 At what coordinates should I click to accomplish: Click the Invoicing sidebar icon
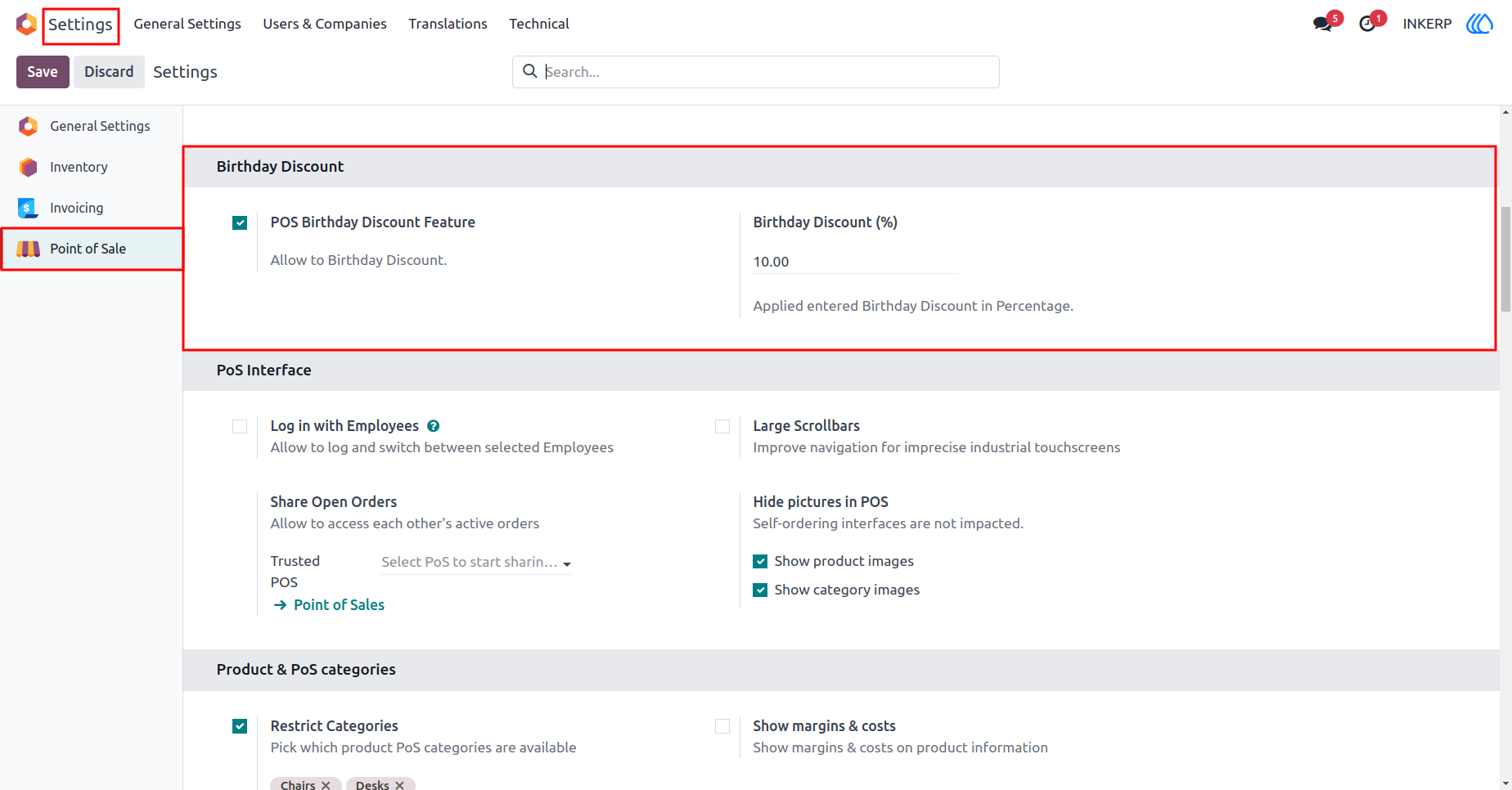coord(28,208)
